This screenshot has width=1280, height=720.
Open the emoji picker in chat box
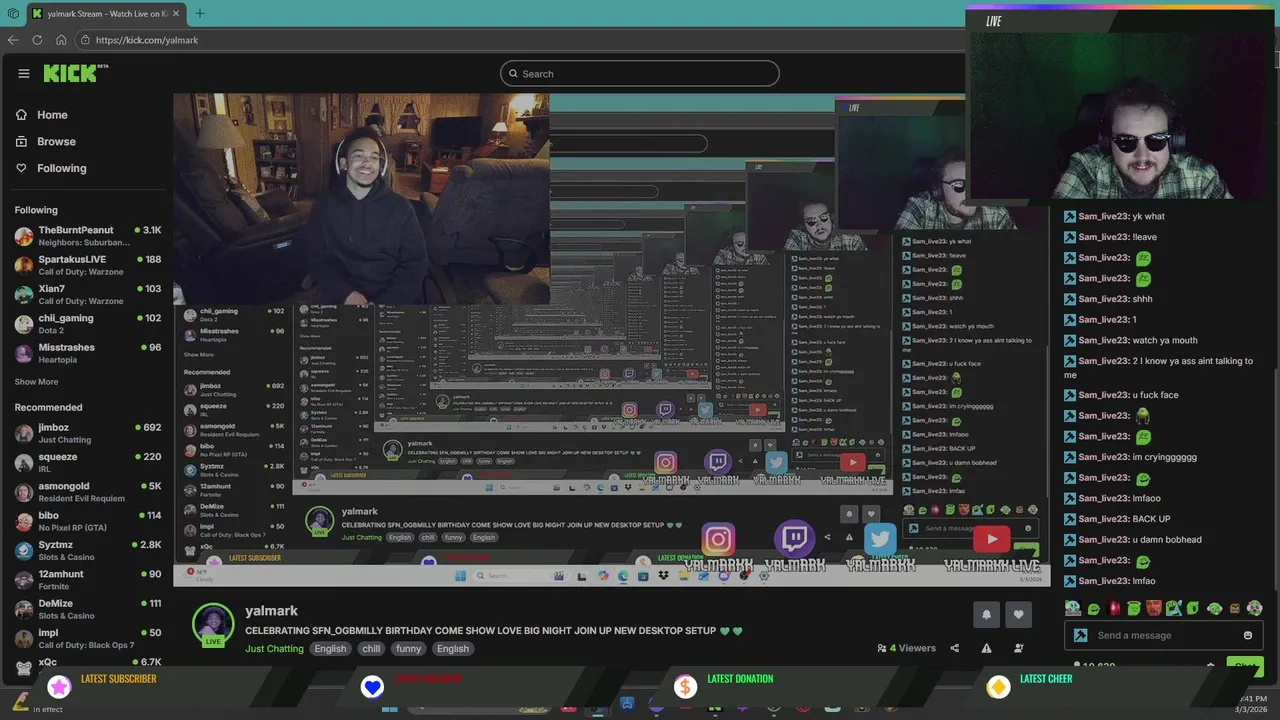click(1247, 635)
